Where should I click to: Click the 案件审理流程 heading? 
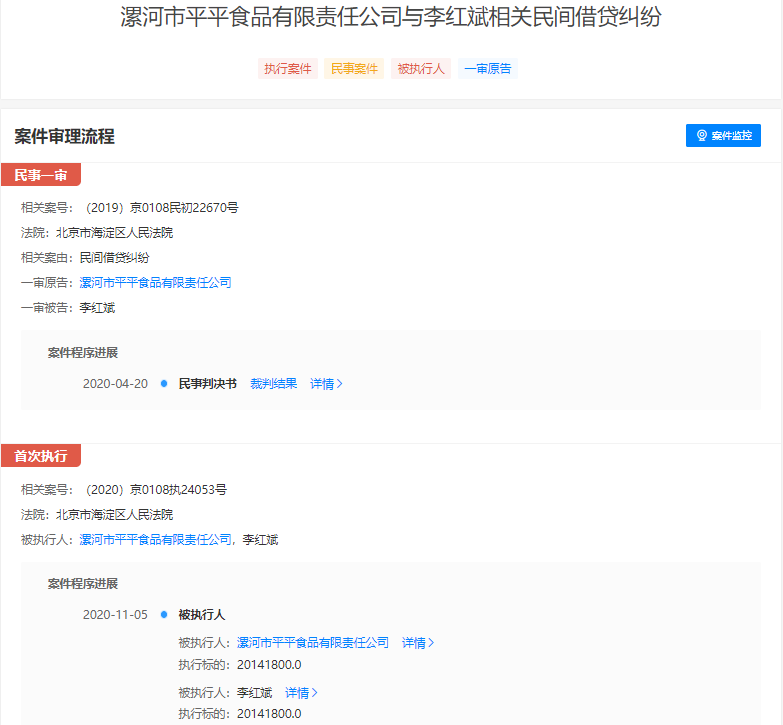64,136
